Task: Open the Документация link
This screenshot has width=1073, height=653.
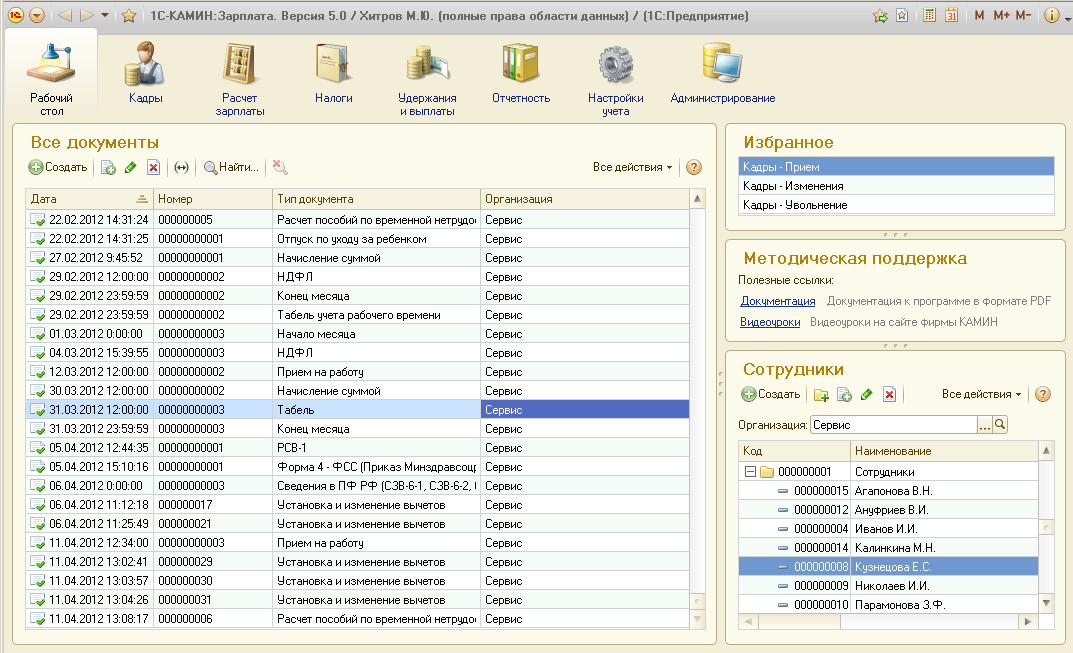Action: click(x=777, y=301)
